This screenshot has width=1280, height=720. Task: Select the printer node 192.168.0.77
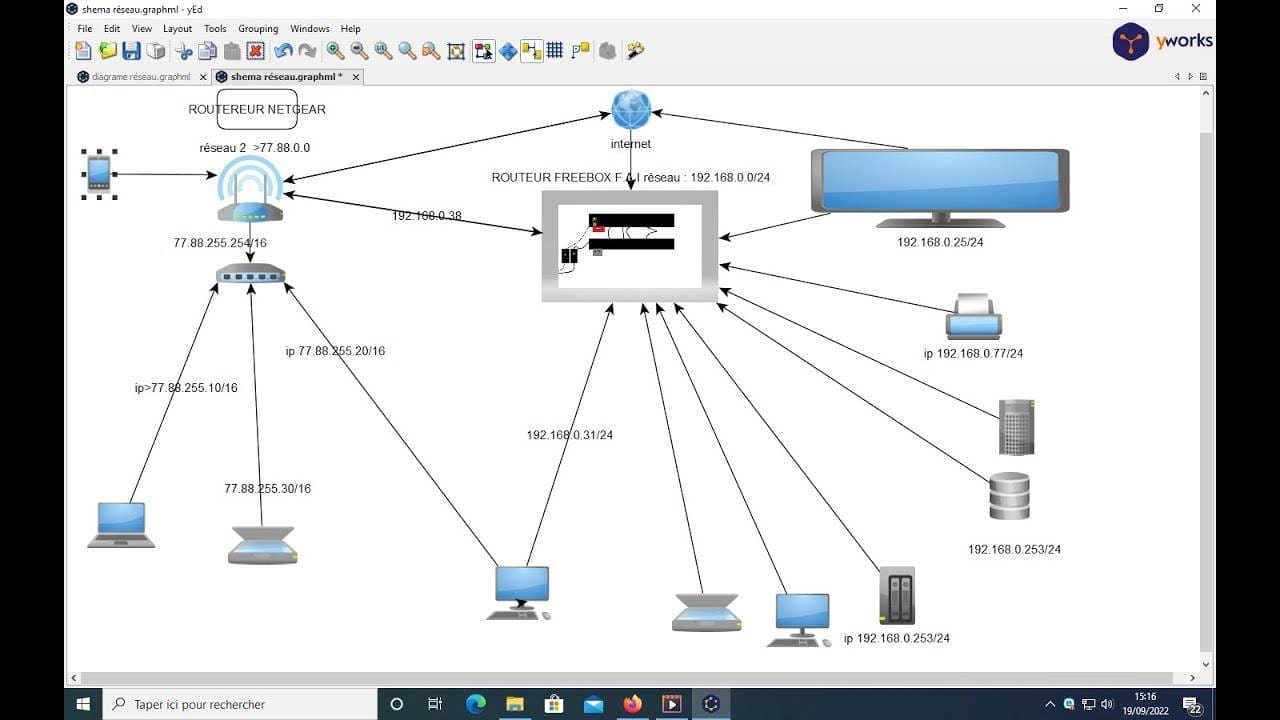[x=974, y=317]
